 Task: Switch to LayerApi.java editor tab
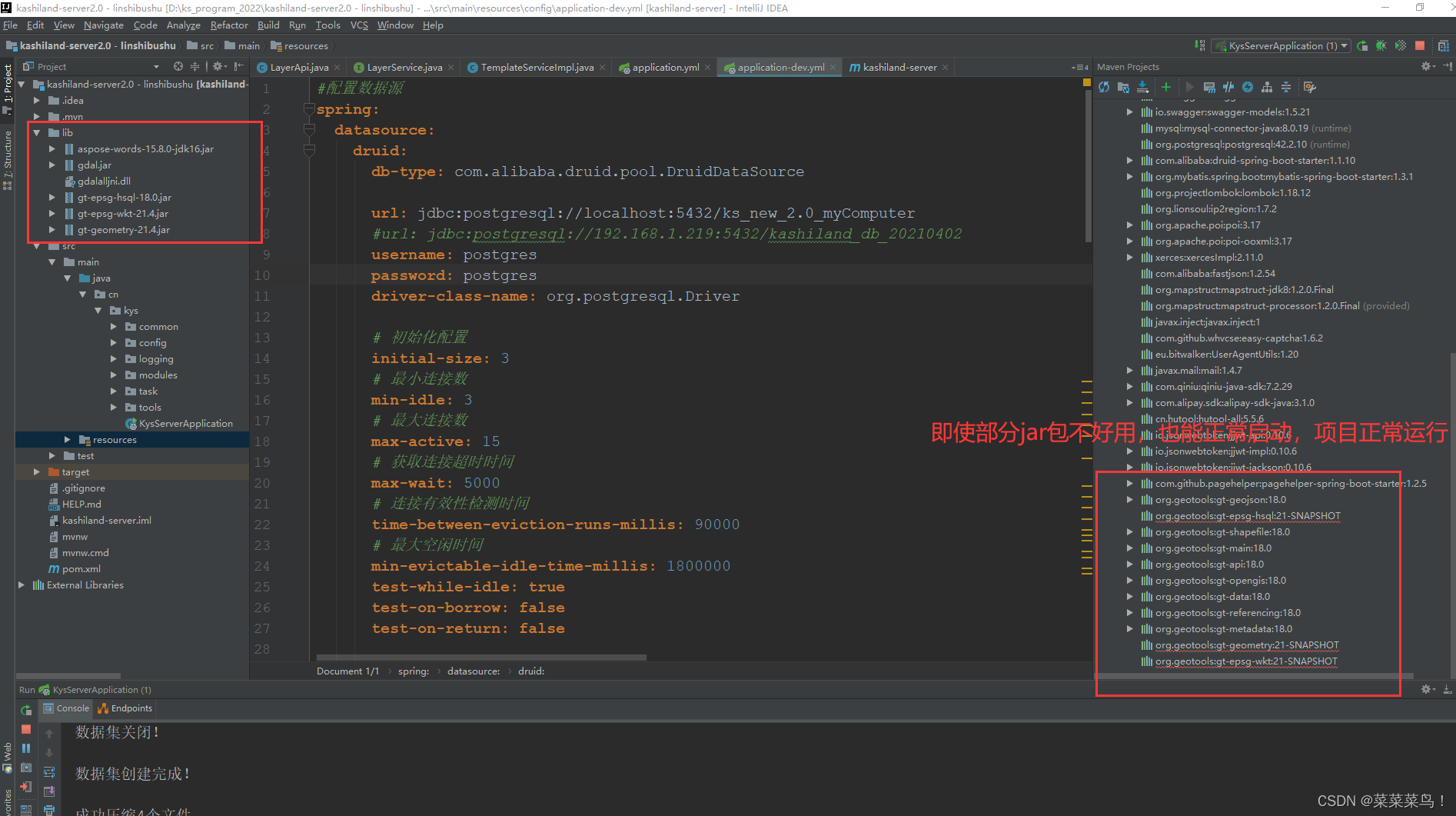pos(299,68)
